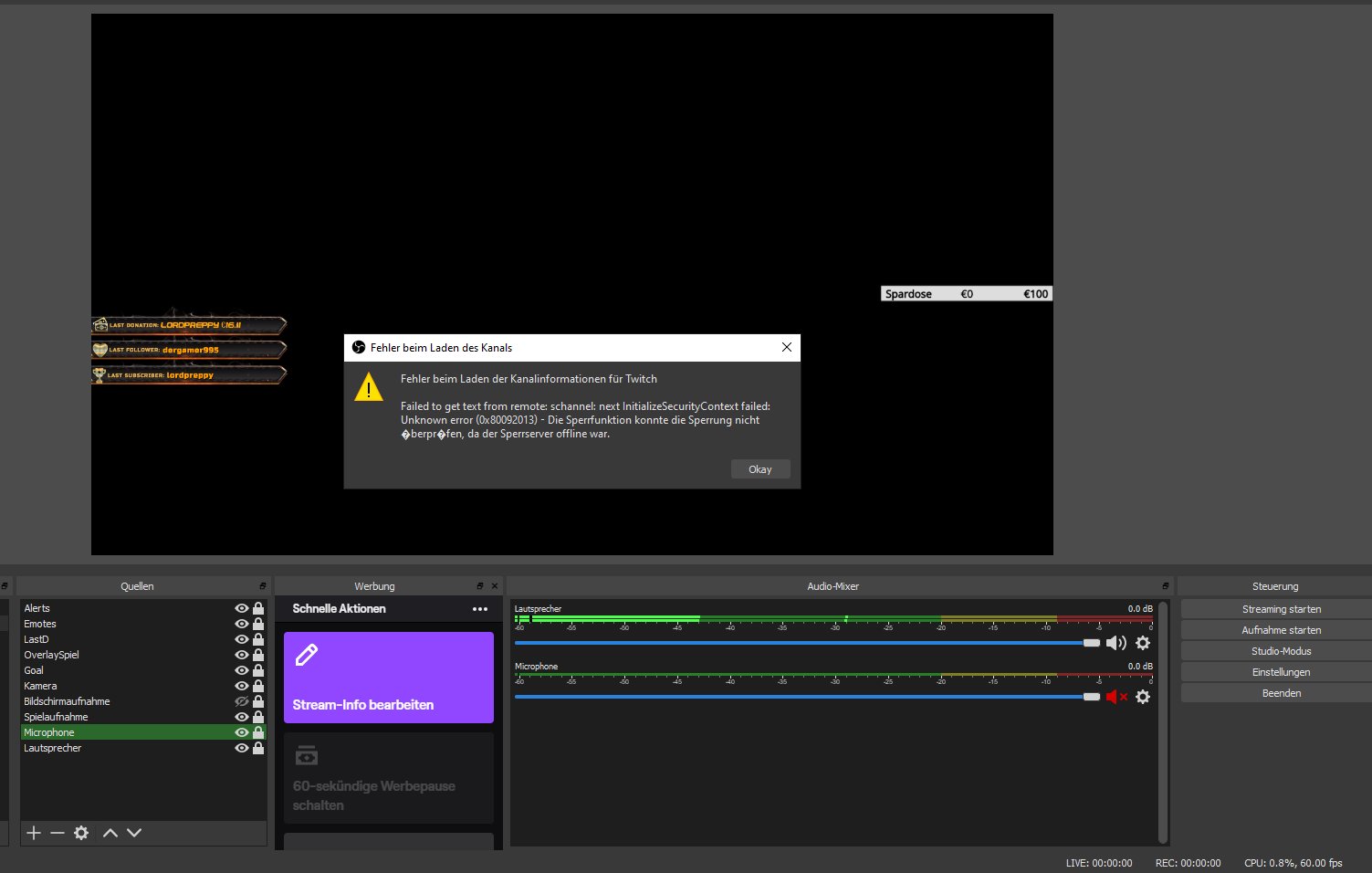This screenshot has height=873, width=1372.
Task: Adjust the Lautsprecher volume slider
Action: pos(807,643)
